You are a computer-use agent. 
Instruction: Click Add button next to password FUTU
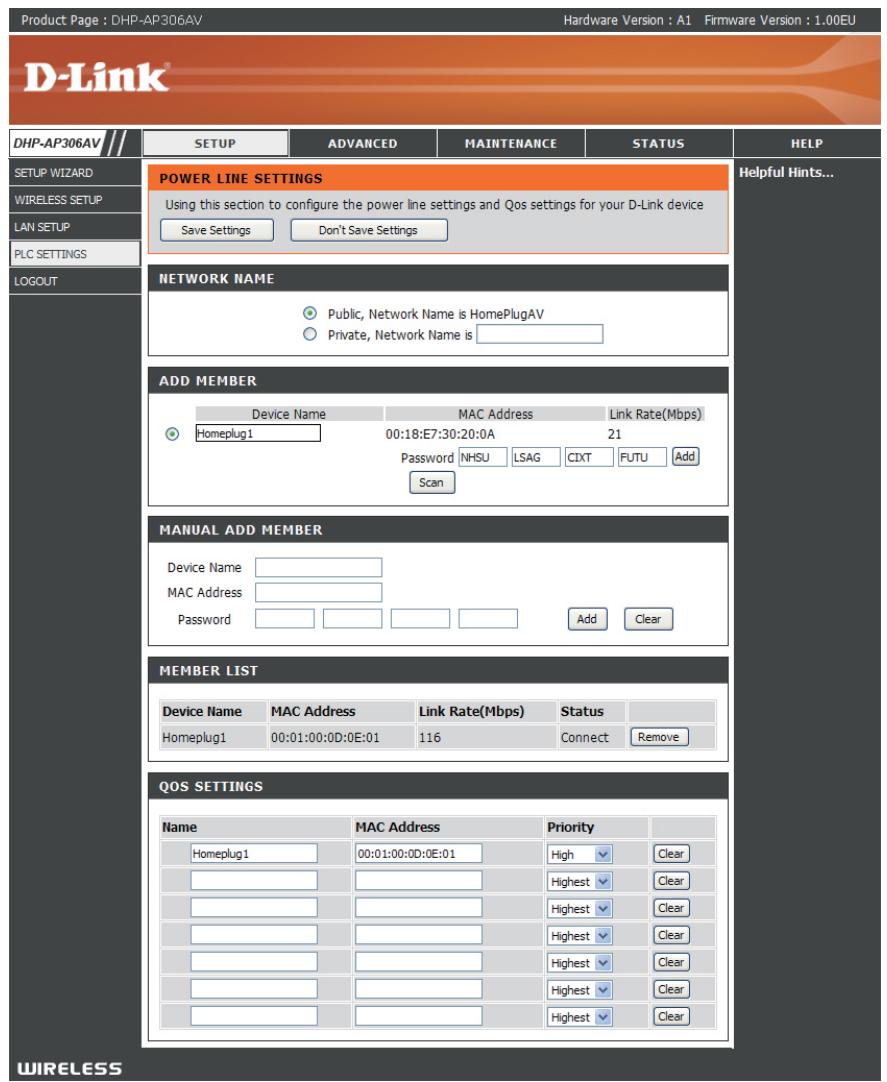(x=685, y=457)
